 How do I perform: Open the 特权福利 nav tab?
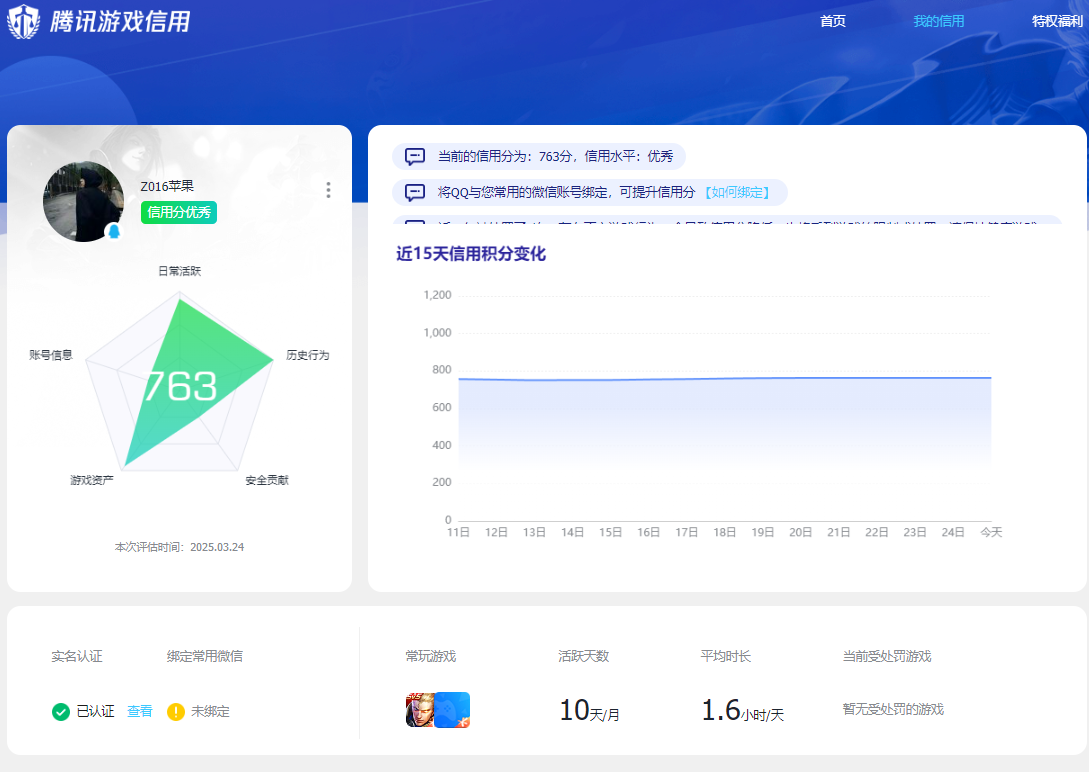click(1057, 21)
